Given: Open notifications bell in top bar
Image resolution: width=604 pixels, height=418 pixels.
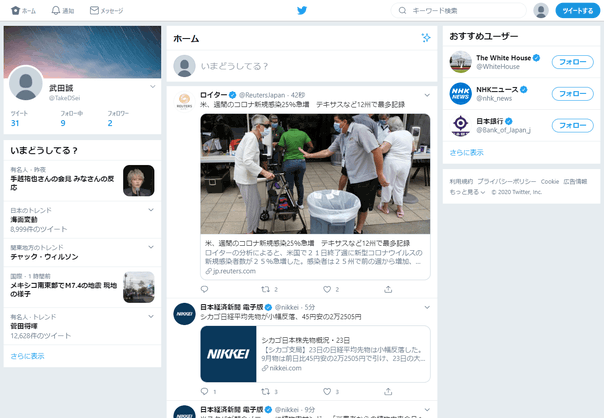Looking at the screenshot, I should (x=56, y=10).
